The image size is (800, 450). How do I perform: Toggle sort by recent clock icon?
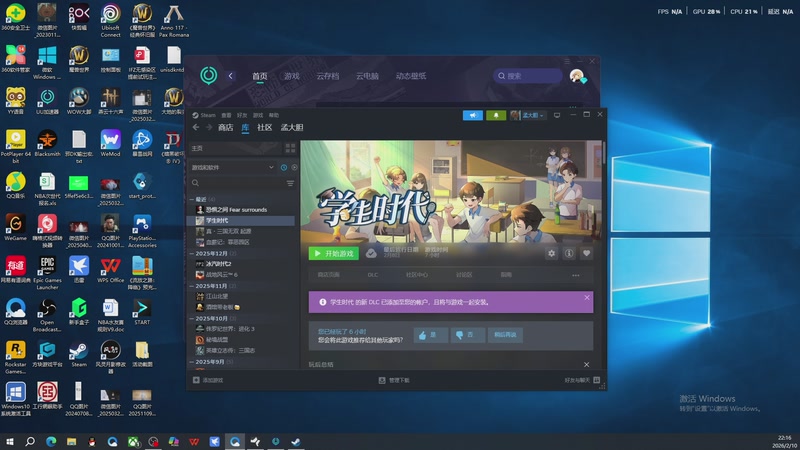pyautogui.click(x=284, y=167)
